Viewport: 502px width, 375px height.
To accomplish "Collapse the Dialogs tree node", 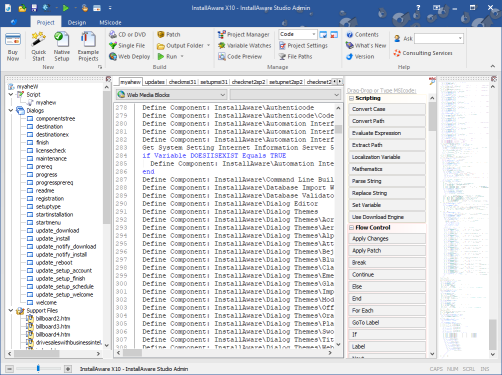I will coord(11,110).
